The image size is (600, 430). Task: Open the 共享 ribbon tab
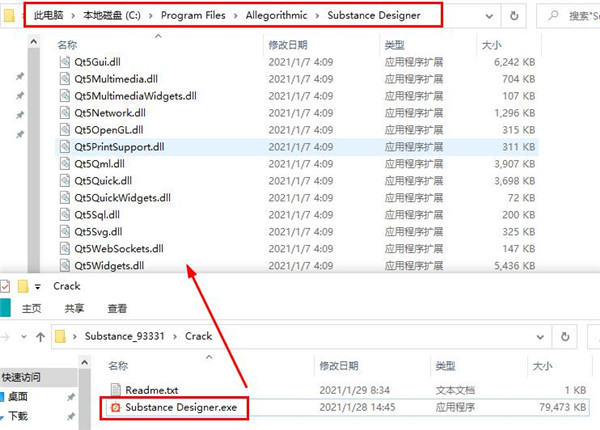click(74, 308)
